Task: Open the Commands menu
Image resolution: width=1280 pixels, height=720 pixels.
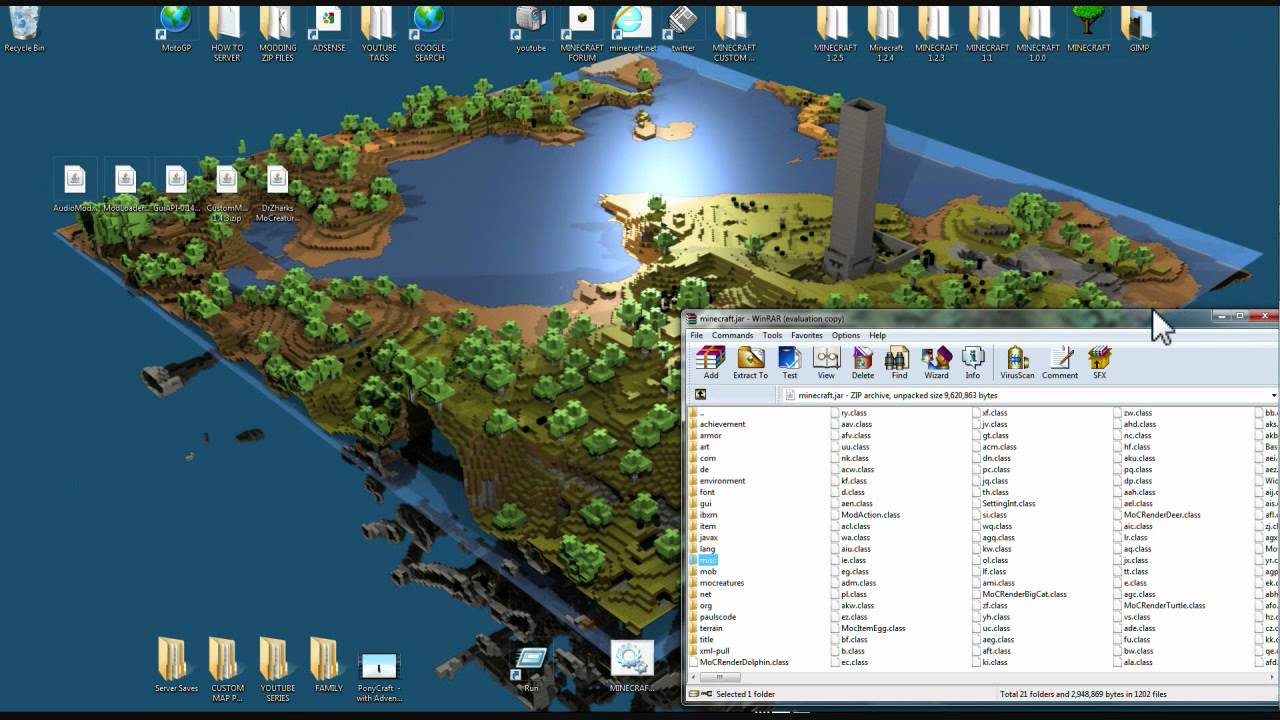Action: coord(732,336)
